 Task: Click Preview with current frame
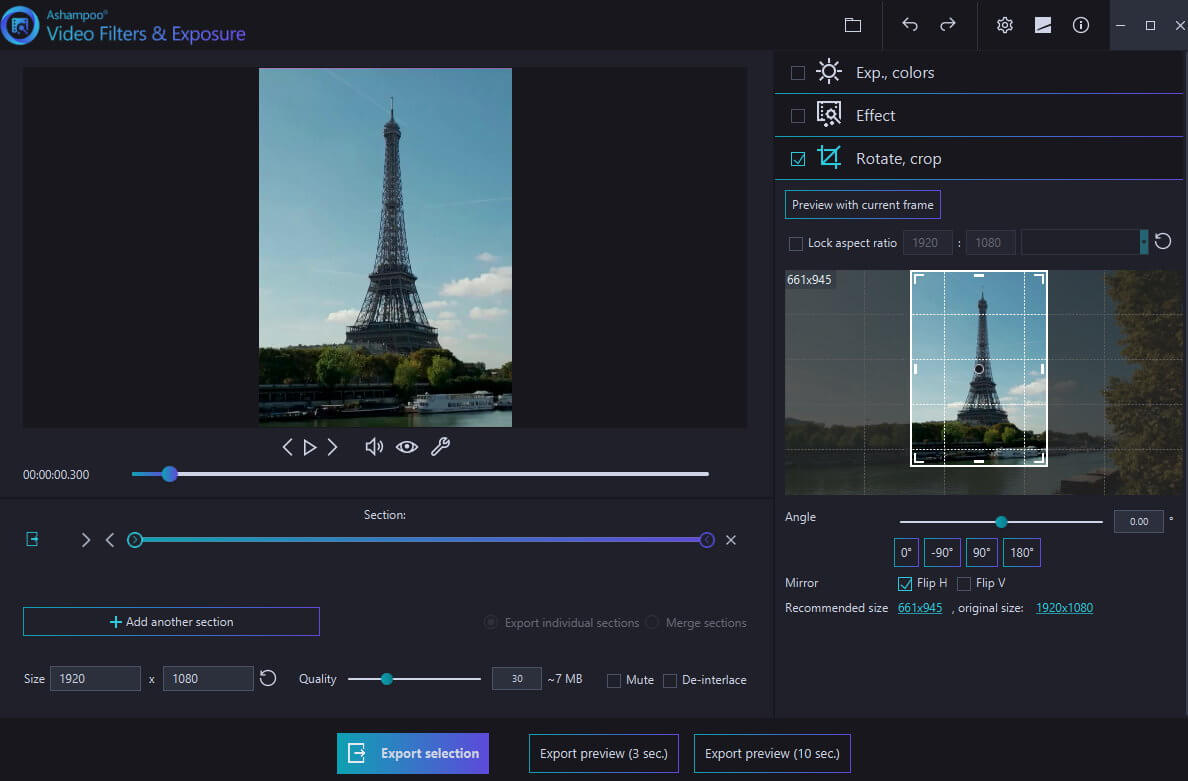pyautogui.click(x=862, y=204)
